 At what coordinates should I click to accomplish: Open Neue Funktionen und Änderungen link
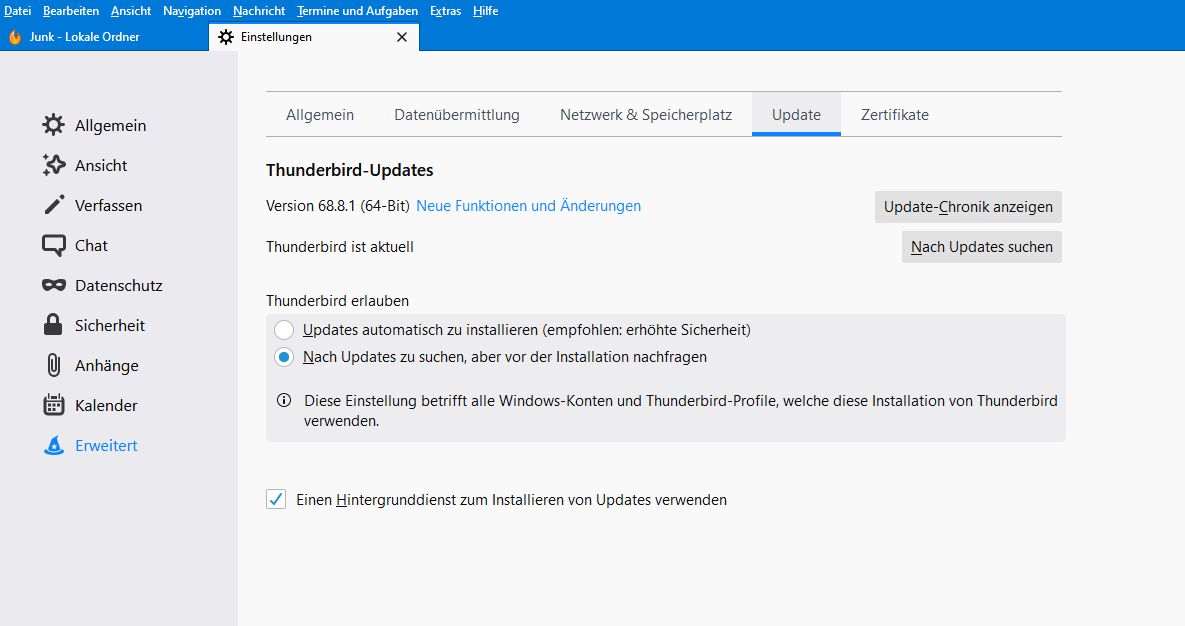click(528, 206)
